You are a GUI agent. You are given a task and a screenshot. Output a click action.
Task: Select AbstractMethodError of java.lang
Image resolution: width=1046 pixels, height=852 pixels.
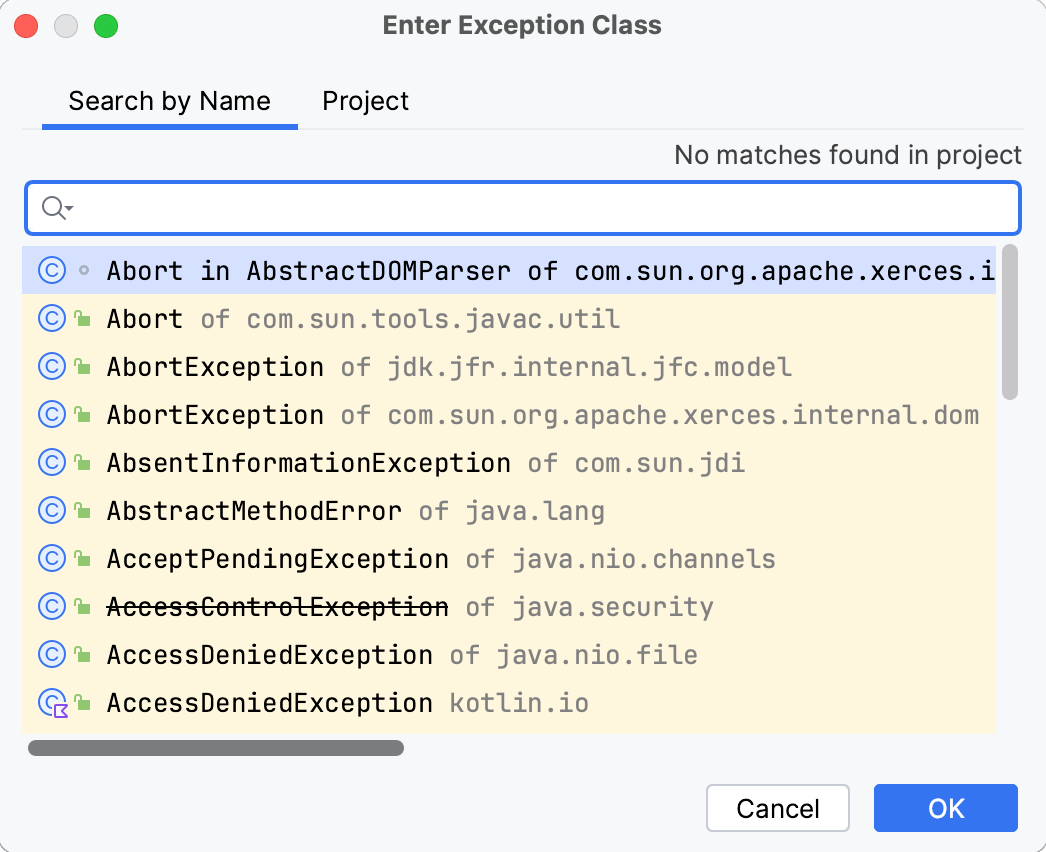509,510
